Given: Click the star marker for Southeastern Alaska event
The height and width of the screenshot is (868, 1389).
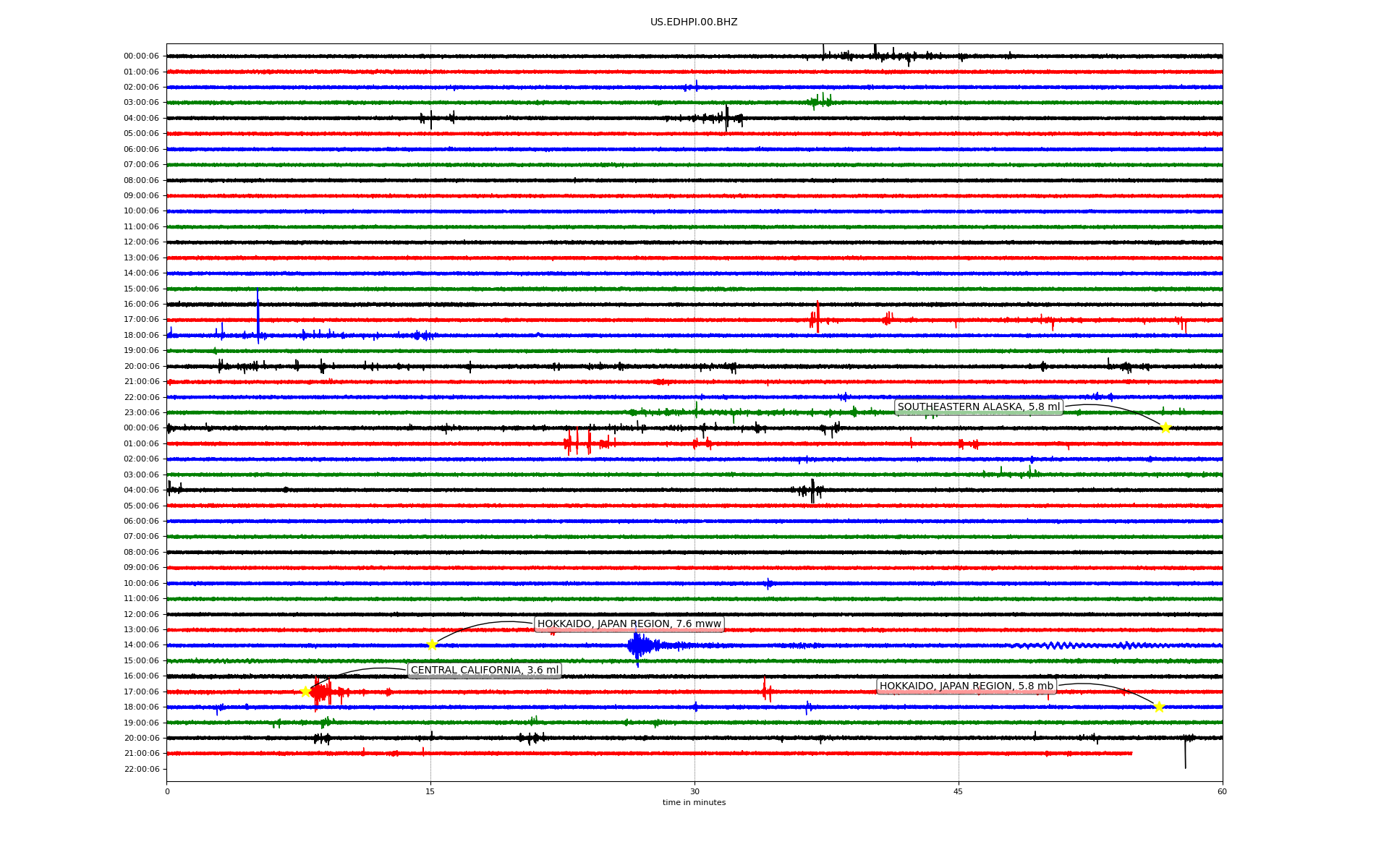Looking at the screenshot, I should pyautogui.click(x=1165, y=427).
